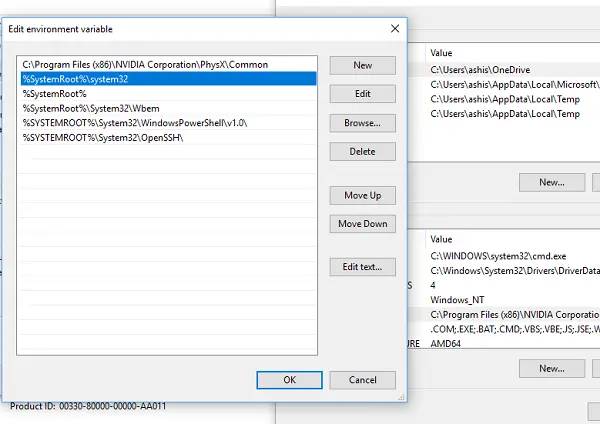Select the .COM;.EXE;.BAT value row
This screenshot has width=600, height=424.
pos(515,329)
